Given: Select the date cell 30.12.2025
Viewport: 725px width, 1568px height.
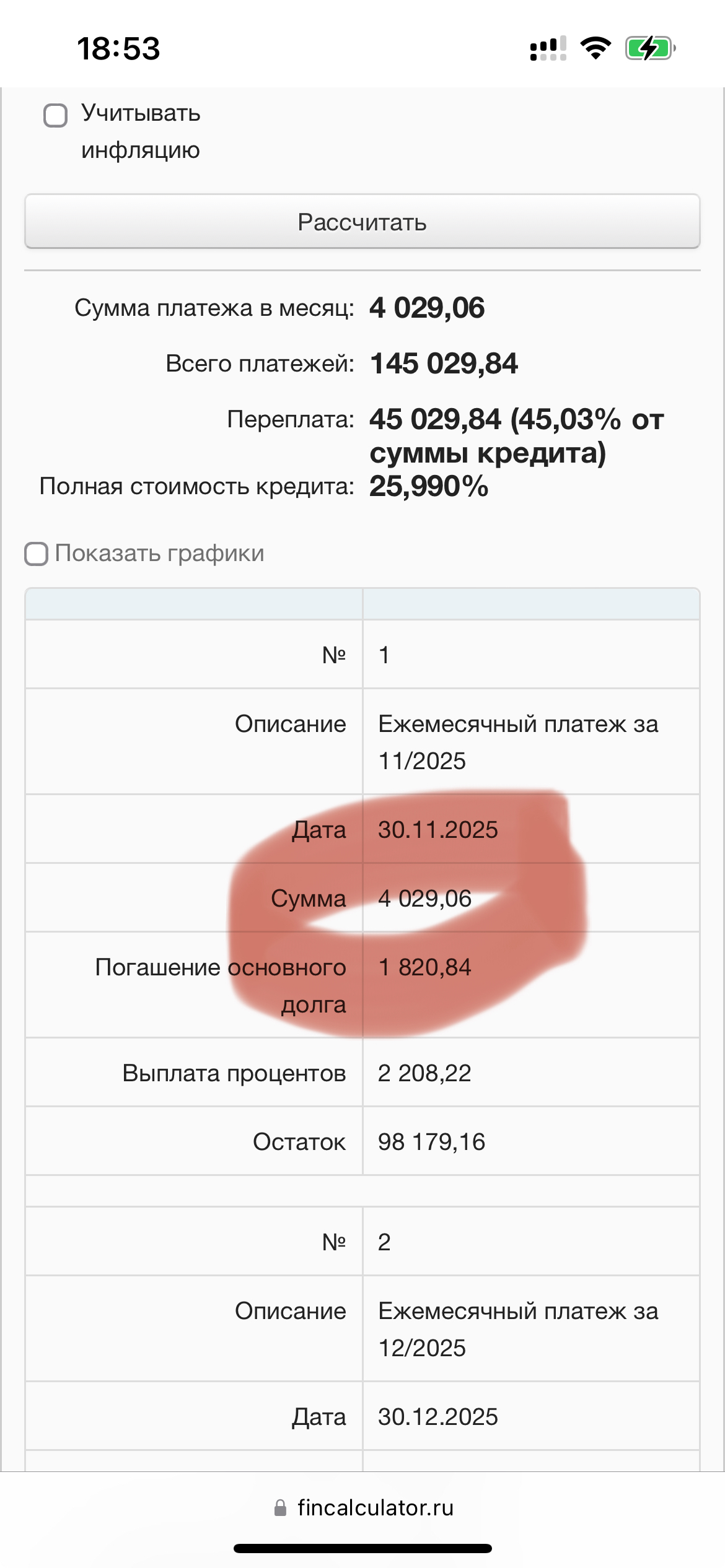Looking at the screenshot, I should point(438,1417).
